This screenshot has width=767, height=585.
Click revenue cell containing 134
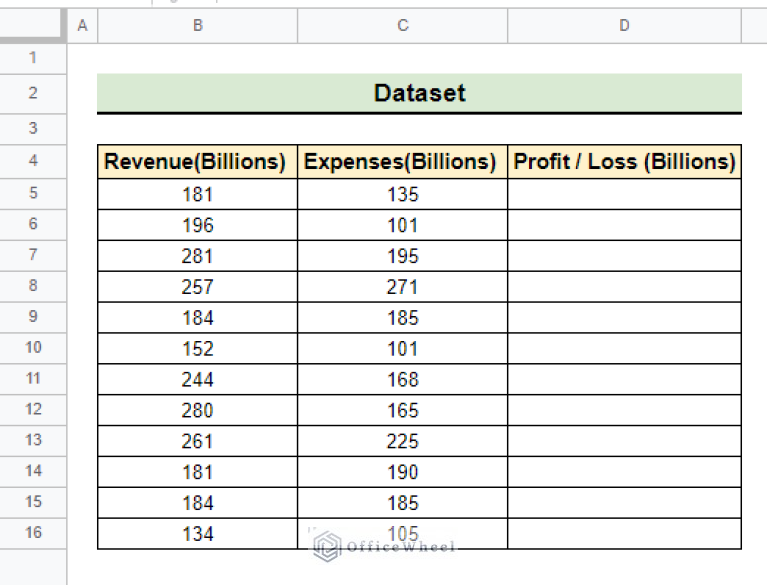pyautogui.click(x=197, y=533)
